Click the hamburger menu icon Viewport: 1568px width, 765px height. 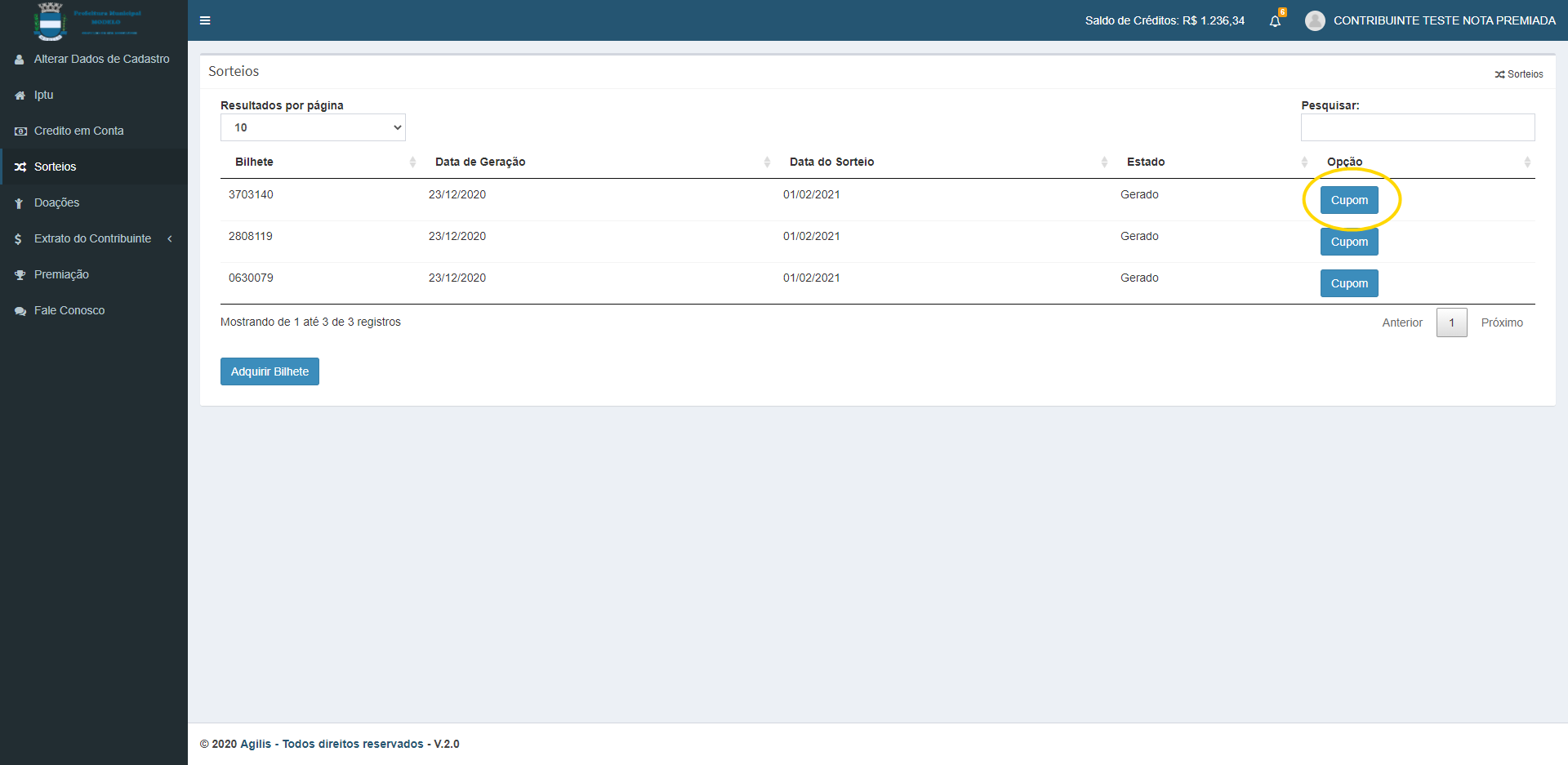(205, 20)
